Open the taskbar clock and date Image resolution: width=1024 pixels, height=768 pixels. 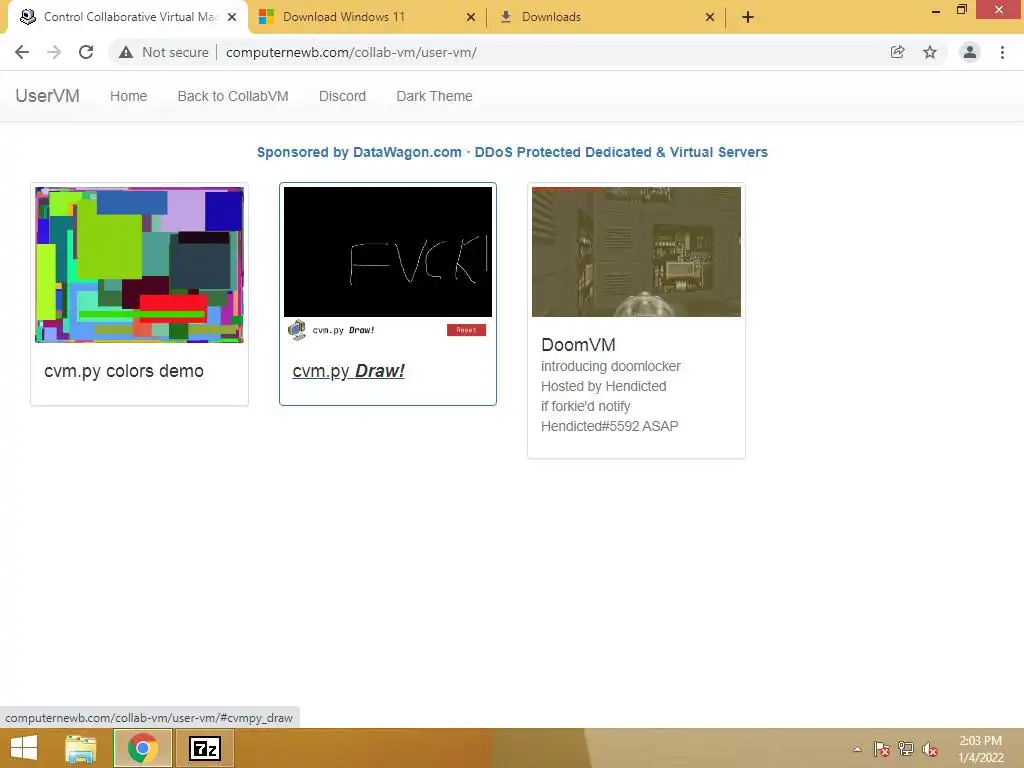click(980, 749)
